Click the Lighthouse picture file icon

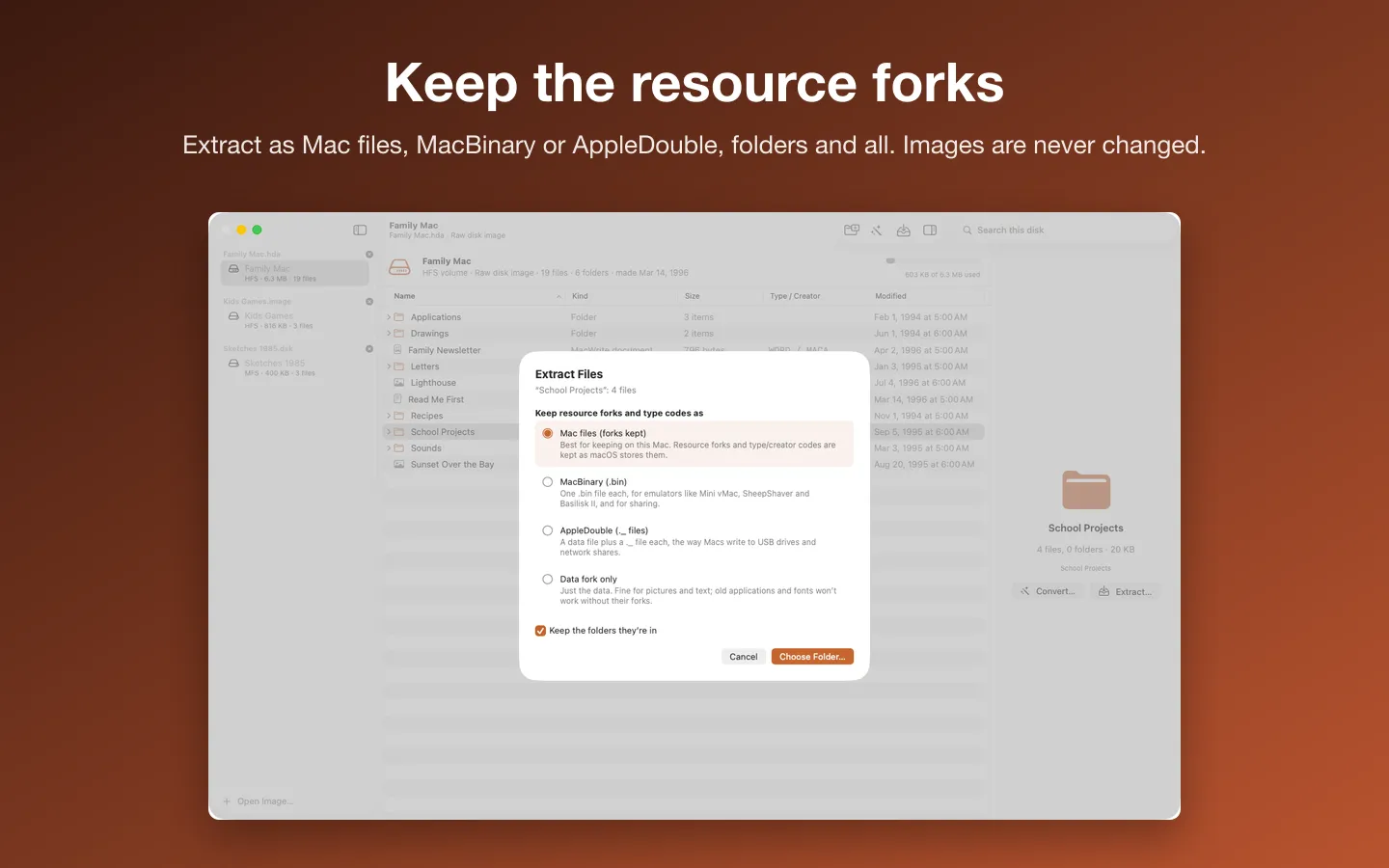tap(398, 383)
